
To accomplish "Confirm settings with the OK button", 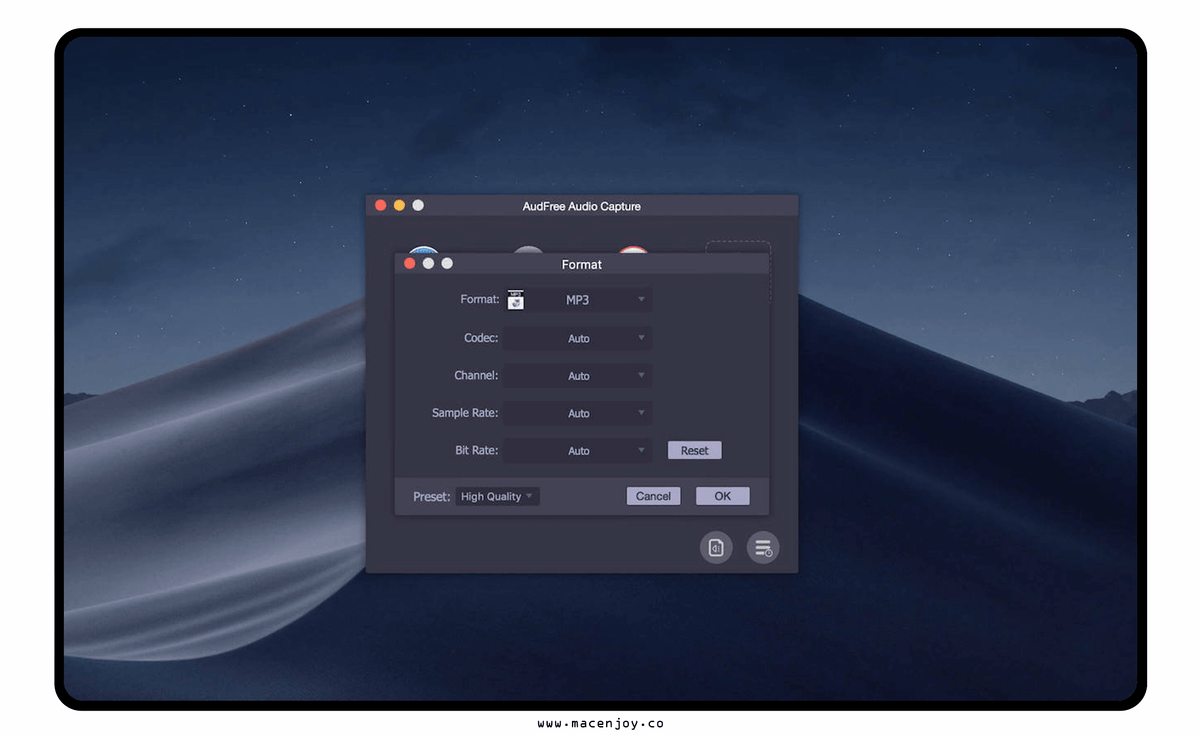I will click(722, 496).
